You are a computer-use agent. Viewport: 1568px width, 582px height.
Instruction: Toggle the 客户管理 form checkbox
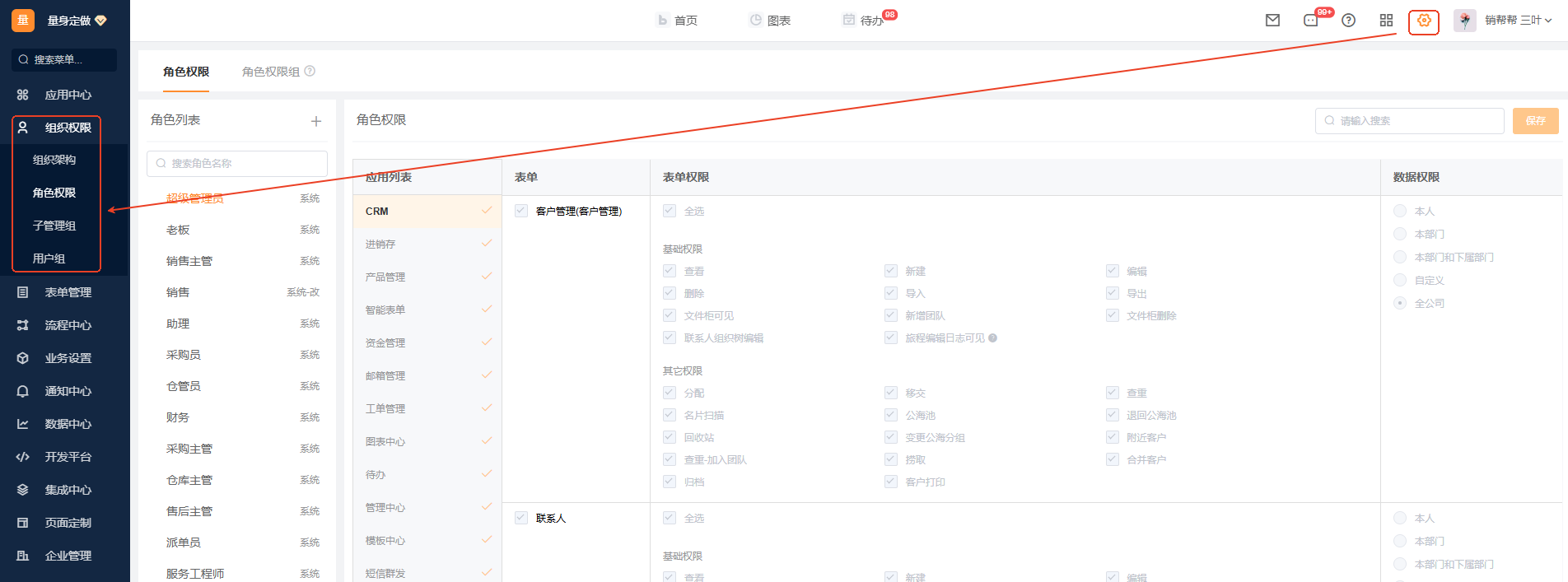pos(521,211)
